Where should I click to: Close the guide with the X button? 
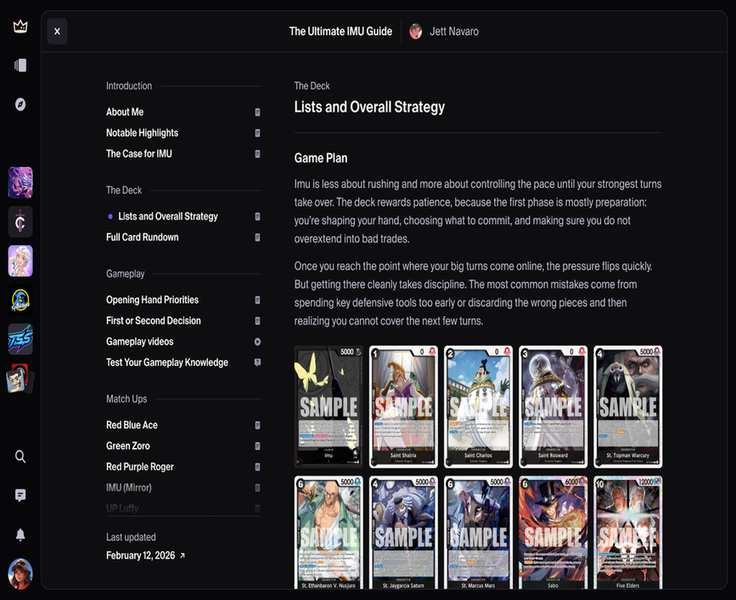click(57, 31)
